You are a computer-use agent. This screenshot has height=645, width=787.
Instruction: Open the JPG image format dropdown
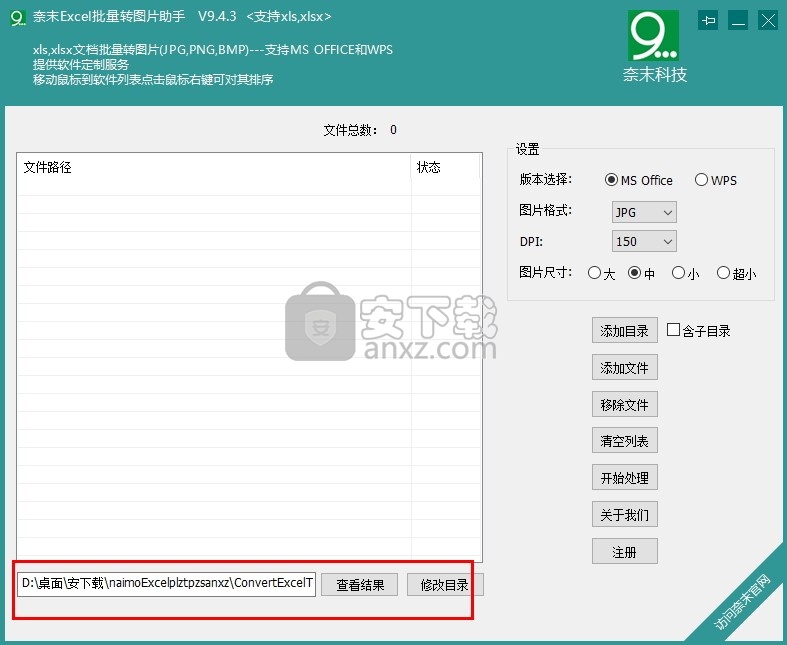[644, 212]
